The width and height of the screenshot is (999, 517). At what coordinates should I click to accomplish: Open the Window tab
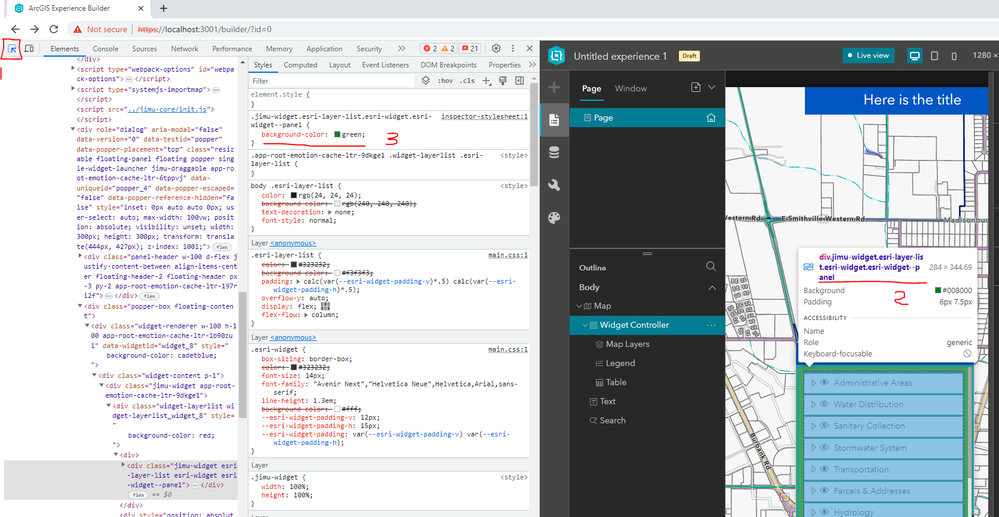point(631,89)
